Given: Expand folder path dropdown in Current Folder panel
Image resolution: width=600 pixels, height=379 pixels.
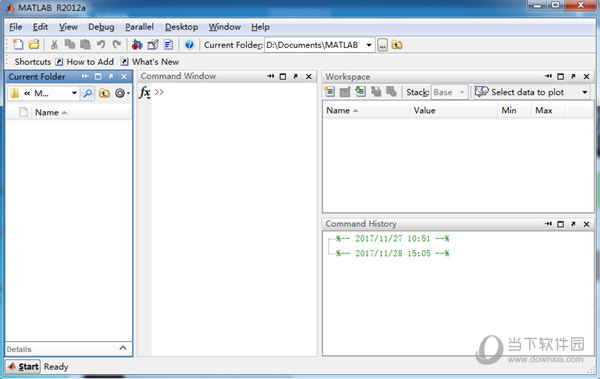Looking at the screenshot, I should tap(74, 93).
